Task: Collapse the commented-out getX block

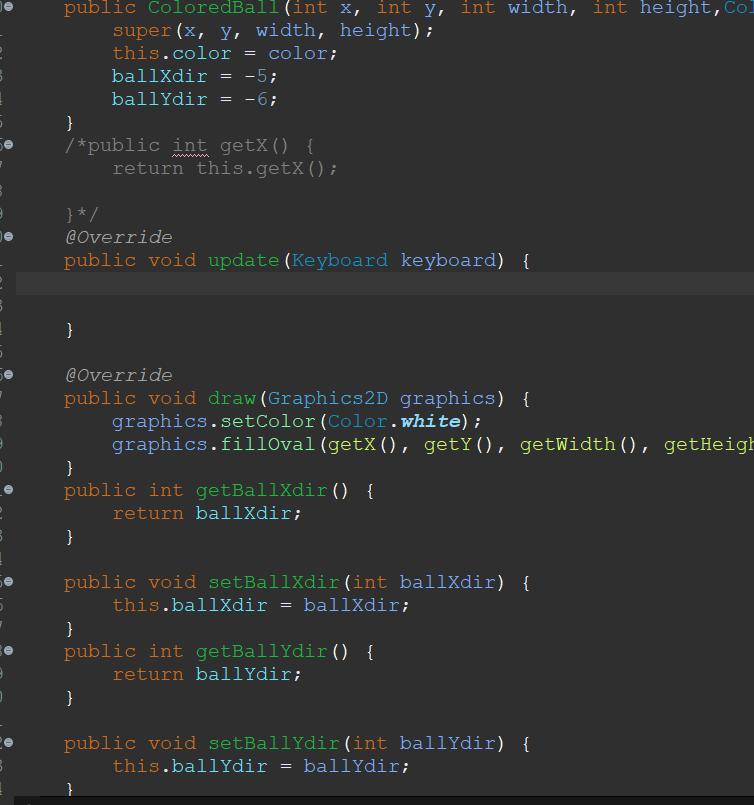Action: (x=8, y=145)
